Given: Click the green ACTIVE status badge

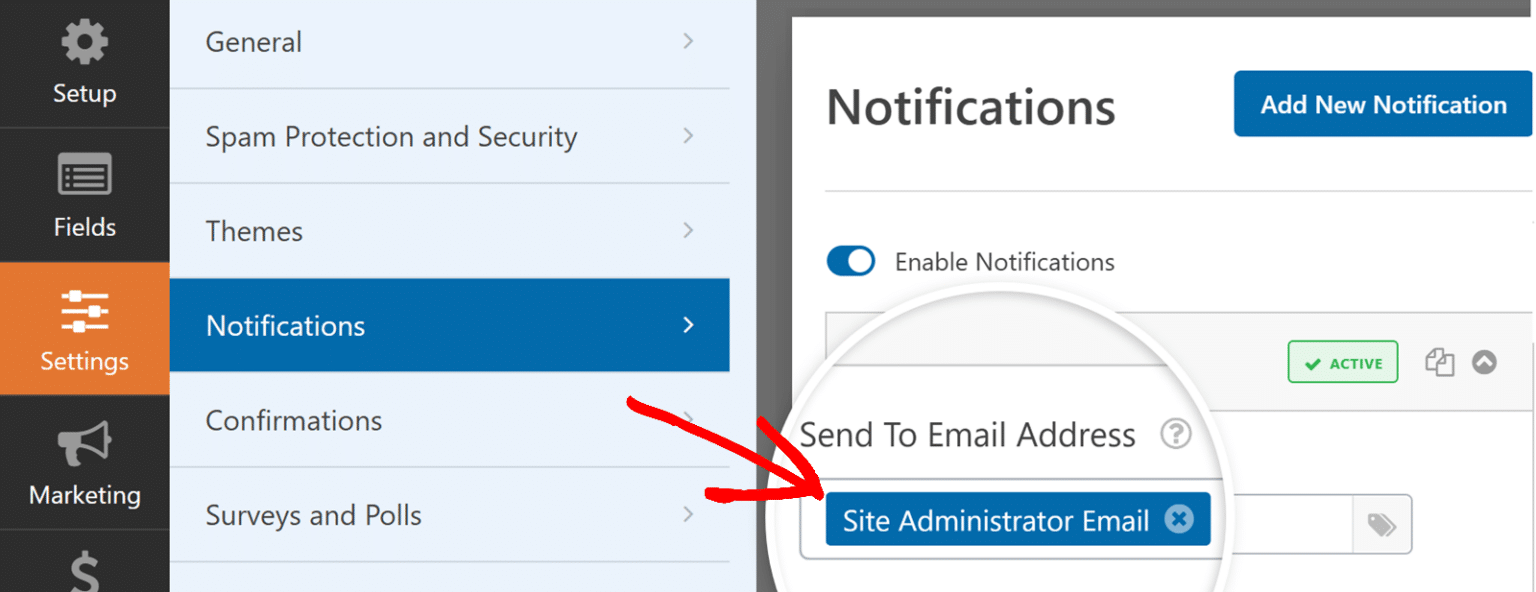Looking at the screenshot, I should (1342, 362).
